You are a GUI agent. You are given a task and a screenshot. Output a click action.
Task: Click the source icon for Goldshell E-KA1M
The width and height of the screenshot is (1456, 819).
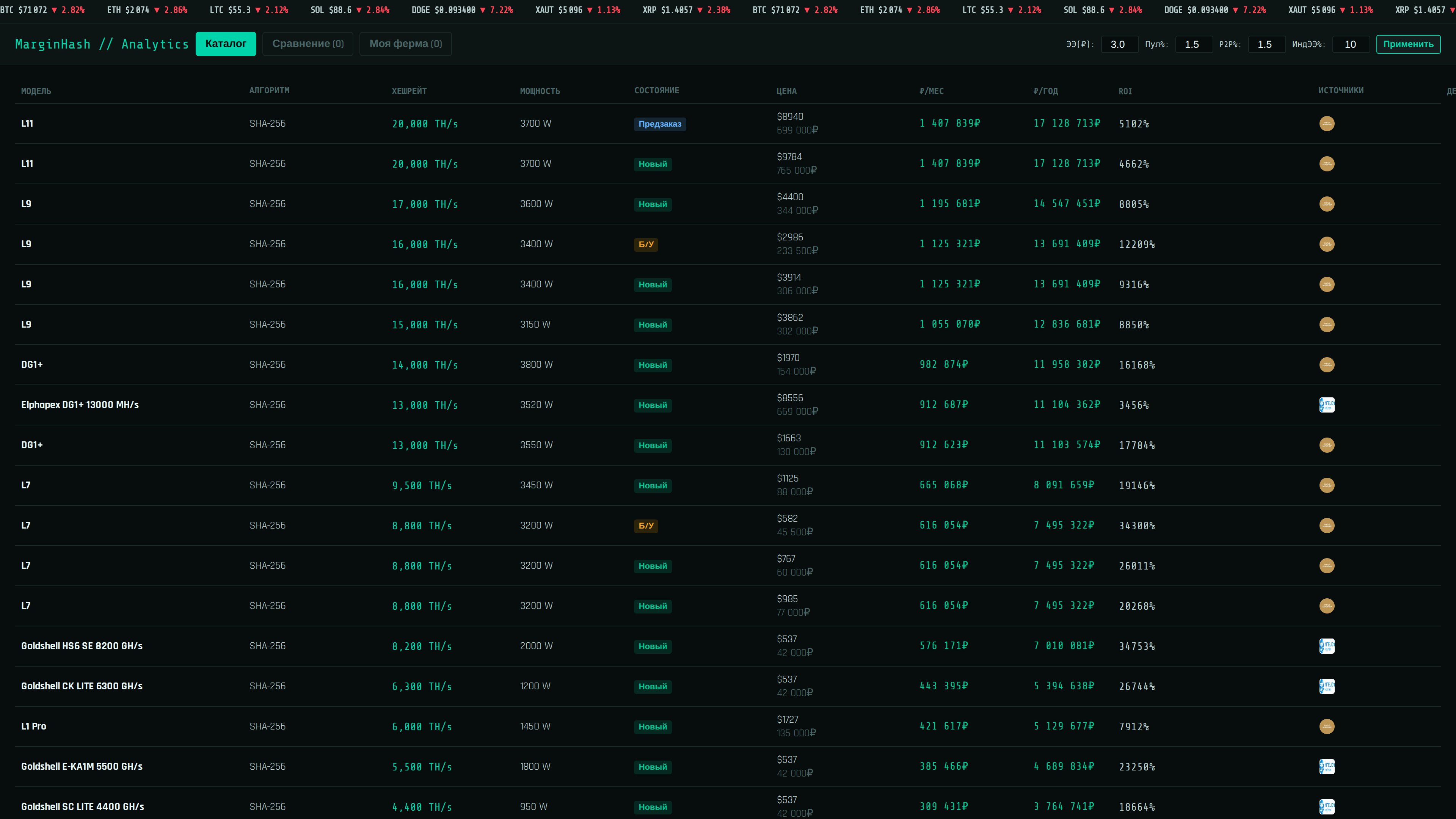pyautogui.click(x=1327, y=766)
